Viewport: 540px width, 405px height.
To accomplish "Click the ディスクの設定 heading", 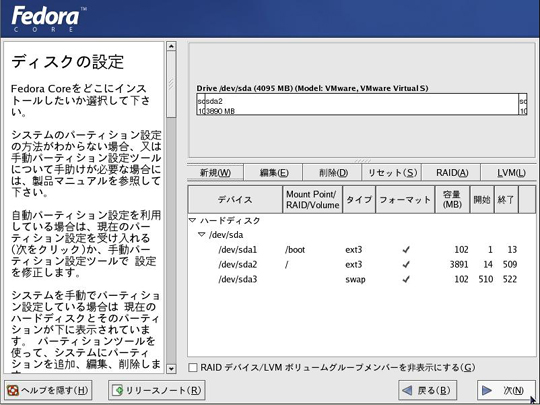I will click(68, 62).
